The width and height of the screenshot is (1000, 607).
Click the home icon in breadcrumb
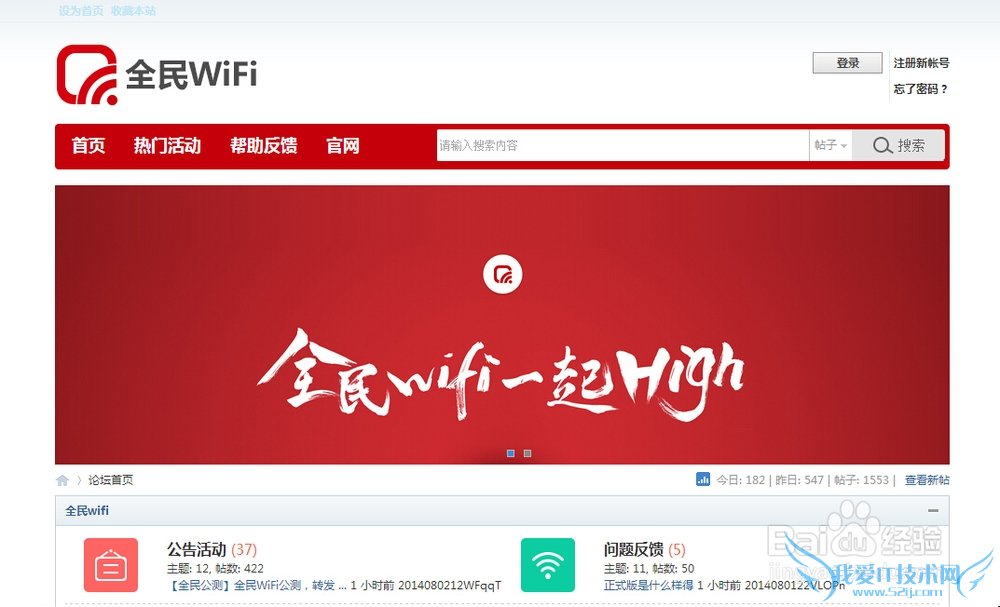(x=62, y=480)
